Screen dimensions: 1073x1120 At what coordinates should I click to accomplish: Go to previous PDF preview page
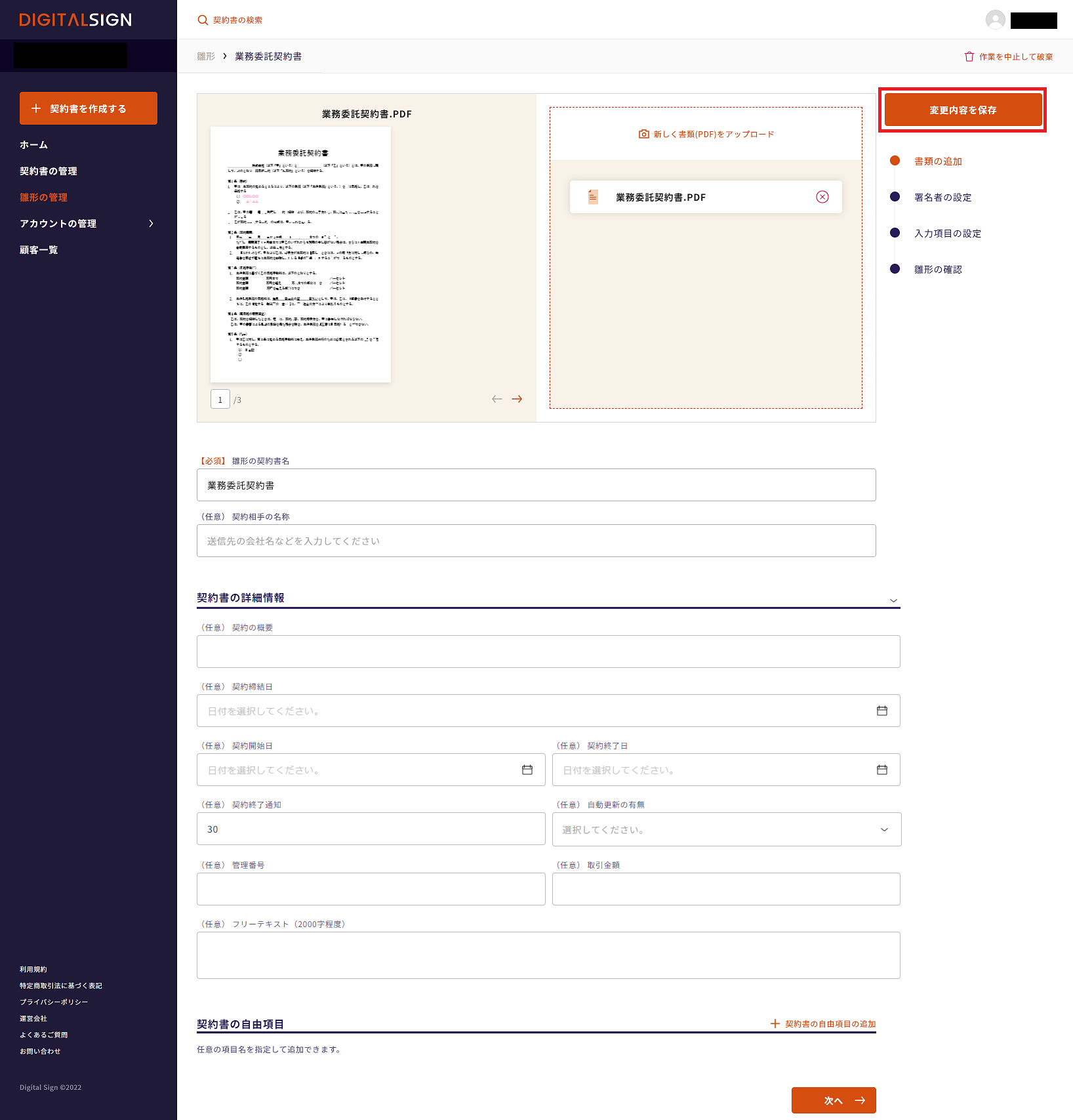tap(496, 399)
